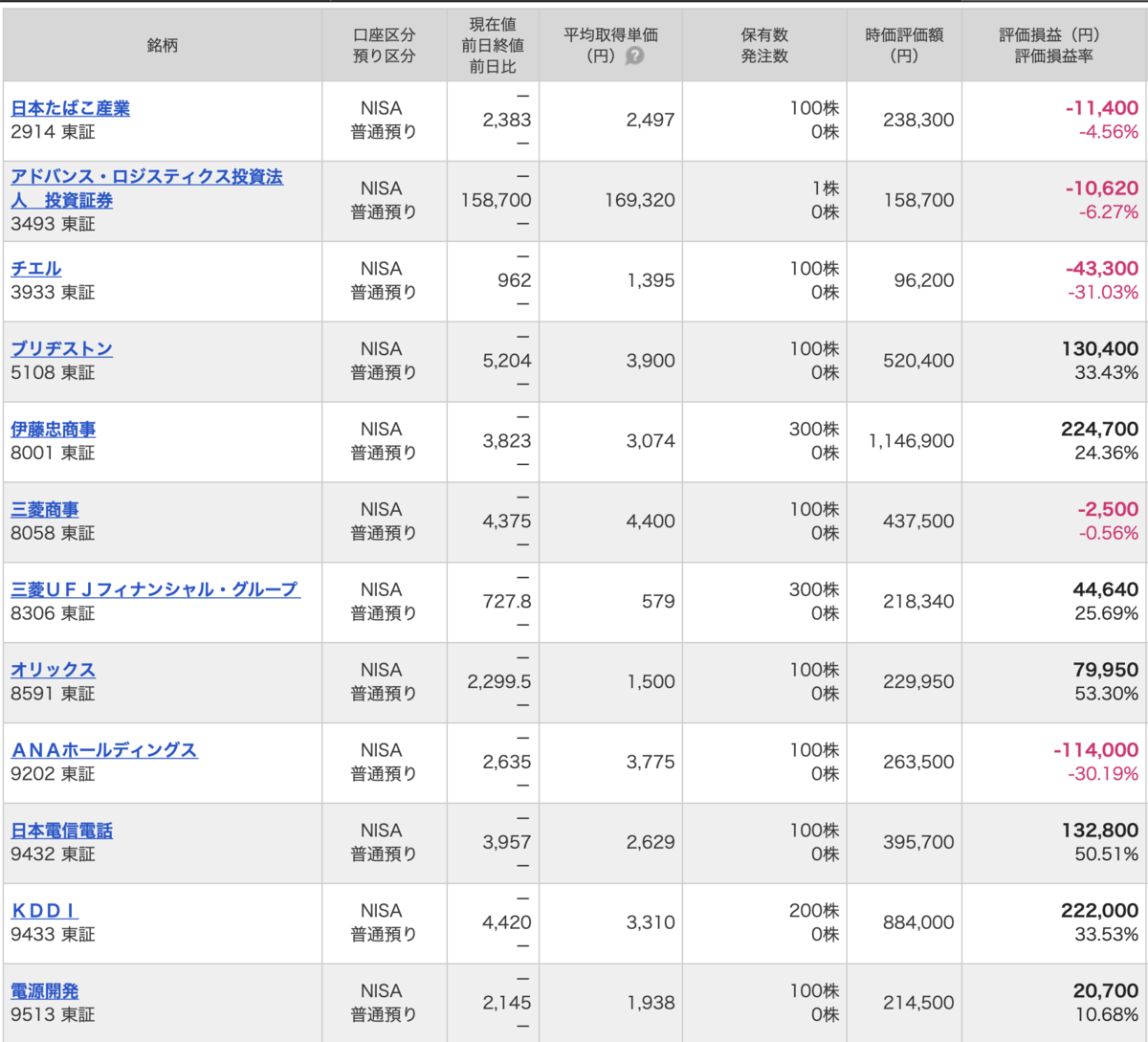Click the market value 214,500
This screenshot has width=1148, height=1042.
[x=918, y=1003]
